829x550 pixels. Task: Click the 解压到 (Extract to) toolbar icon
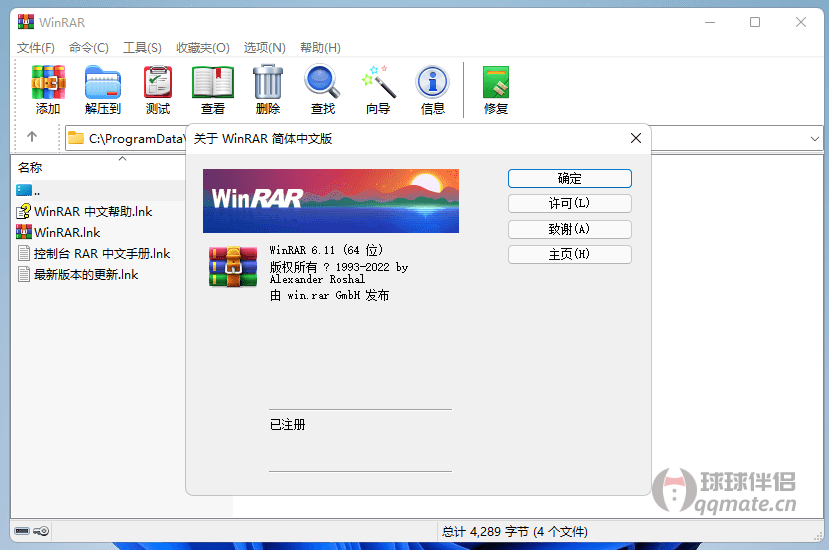coord(102,88)
